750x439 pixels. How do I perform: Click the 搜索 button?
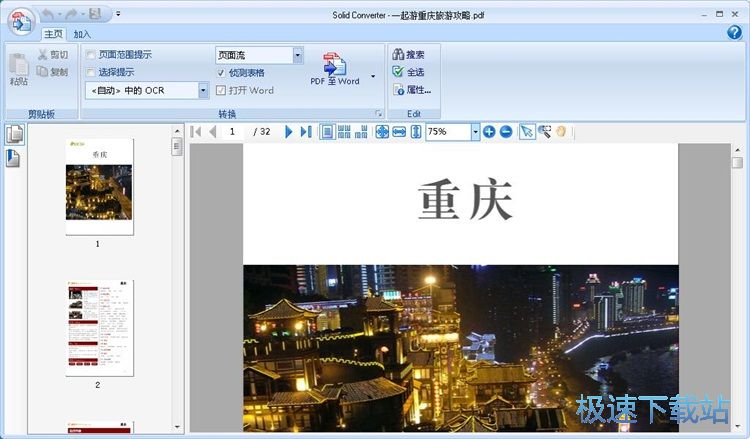tap(408, 55)
